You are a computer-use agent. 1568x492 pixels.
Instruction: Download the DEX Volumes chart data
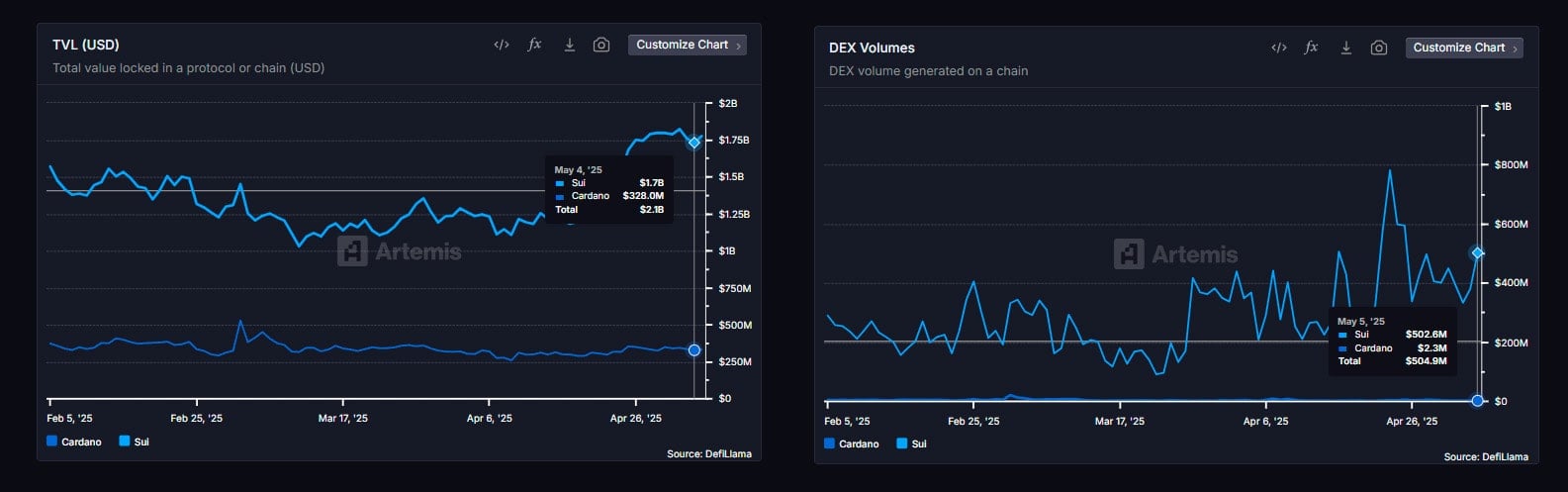[1345, 48]
